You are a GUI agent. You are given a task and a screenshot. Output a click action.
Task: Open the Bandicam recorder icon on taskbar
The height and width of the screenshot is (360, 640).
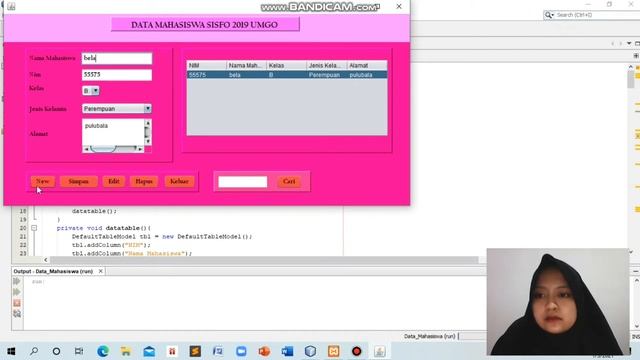click(356, 351)
